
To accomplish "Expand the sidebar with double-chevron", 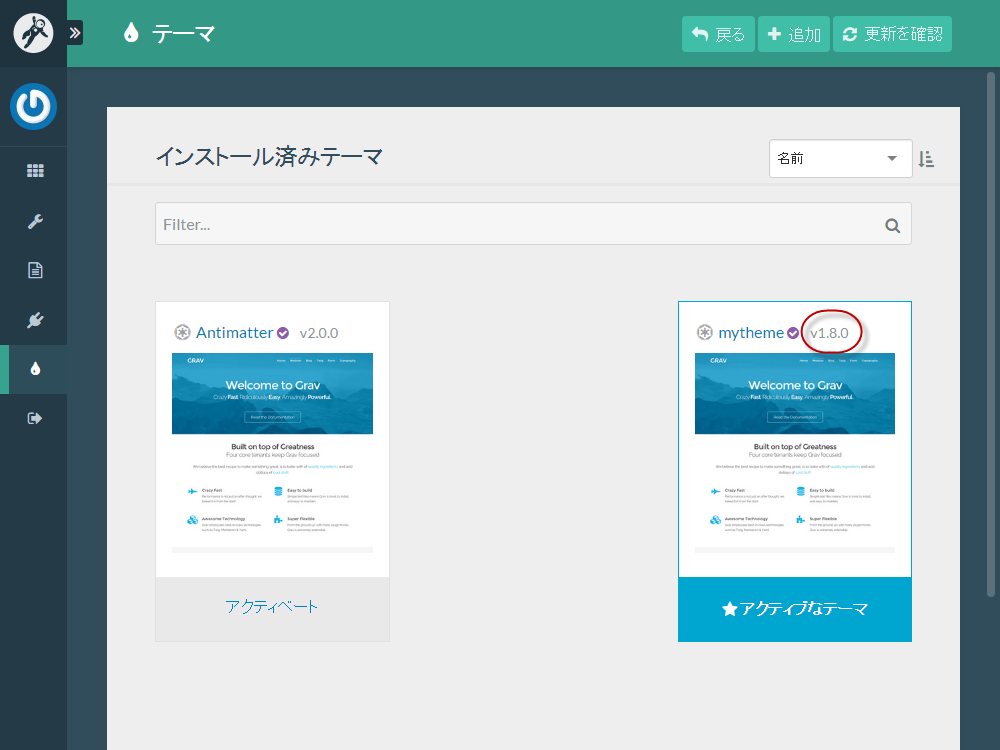I will click(75, 33).
